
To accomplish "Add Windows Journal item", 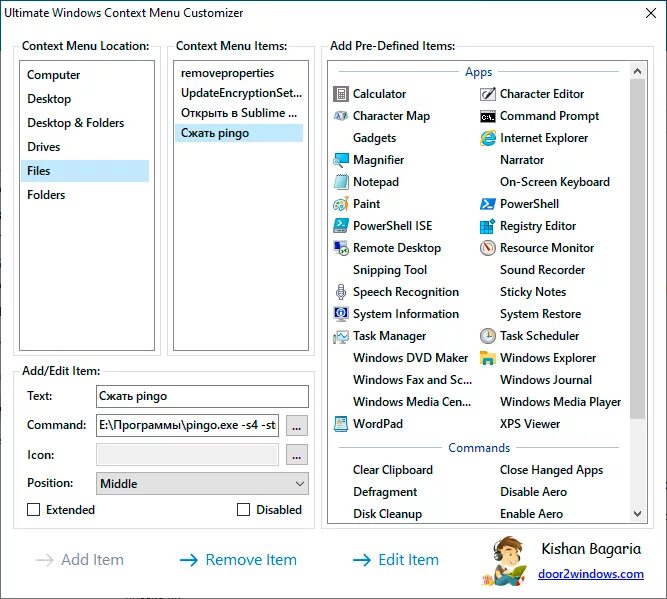I will [546, 380].
